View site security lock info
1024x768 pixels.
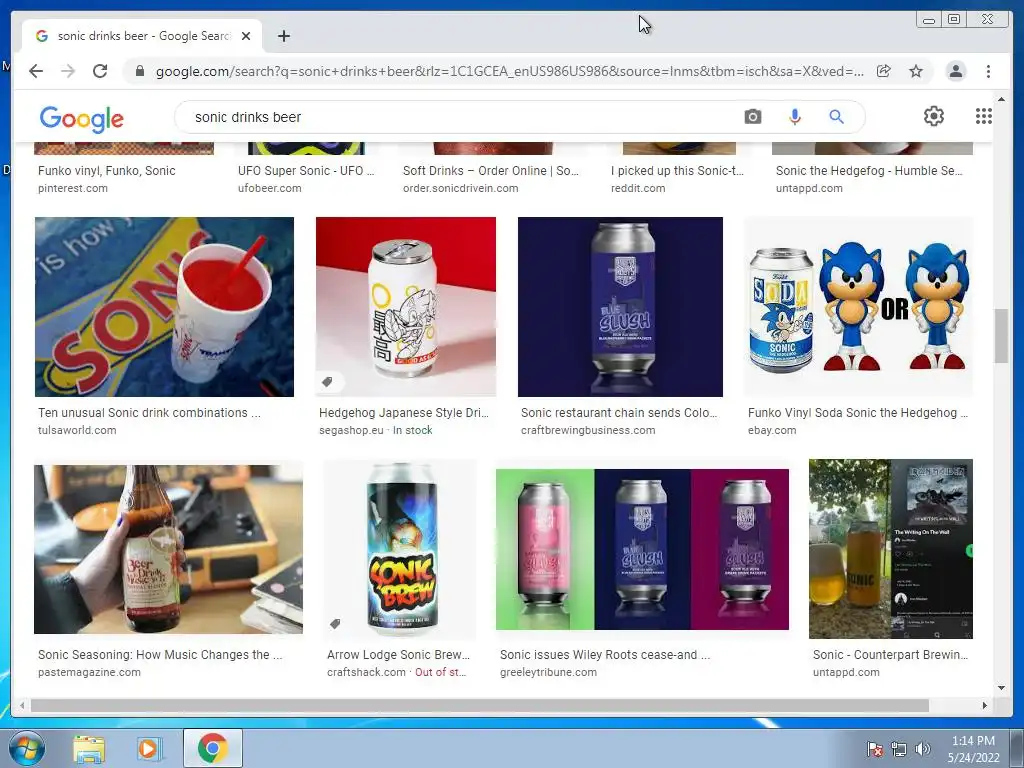coord(139,71)
